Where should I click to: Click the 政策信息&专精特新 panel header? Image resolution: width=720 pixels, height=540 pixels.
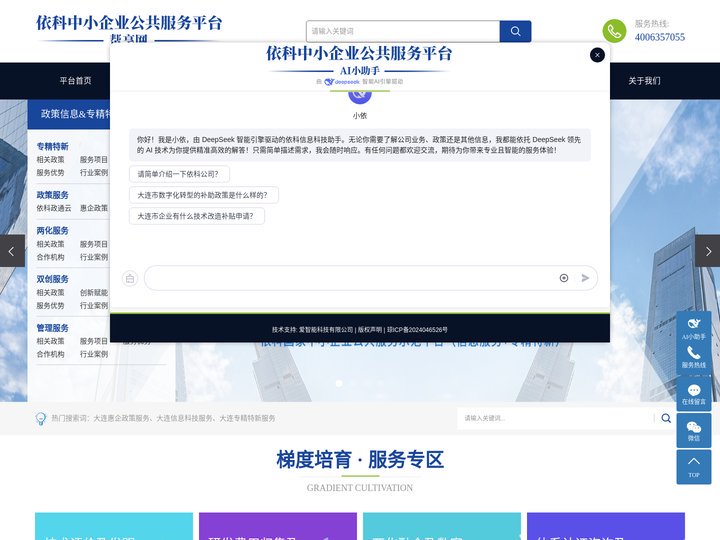pyautogui.click(x=69, y=114)
